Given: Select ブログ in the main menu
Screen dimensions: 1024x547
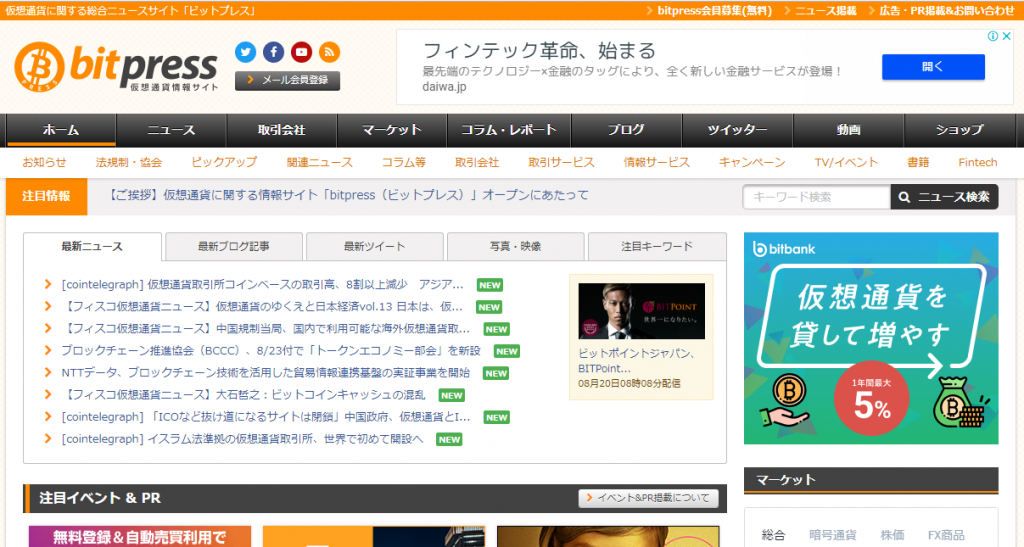Looking at the screenshot, I should pyautogui.click(x=626, y=130).
